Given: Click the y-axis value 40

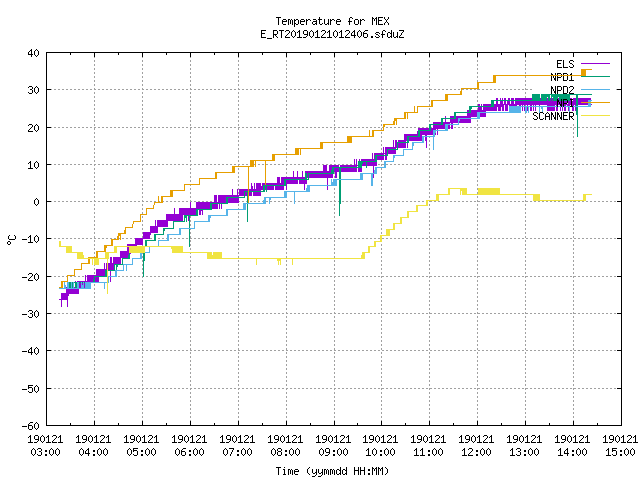Looking at the screenshot, I should tap(33, 53).
